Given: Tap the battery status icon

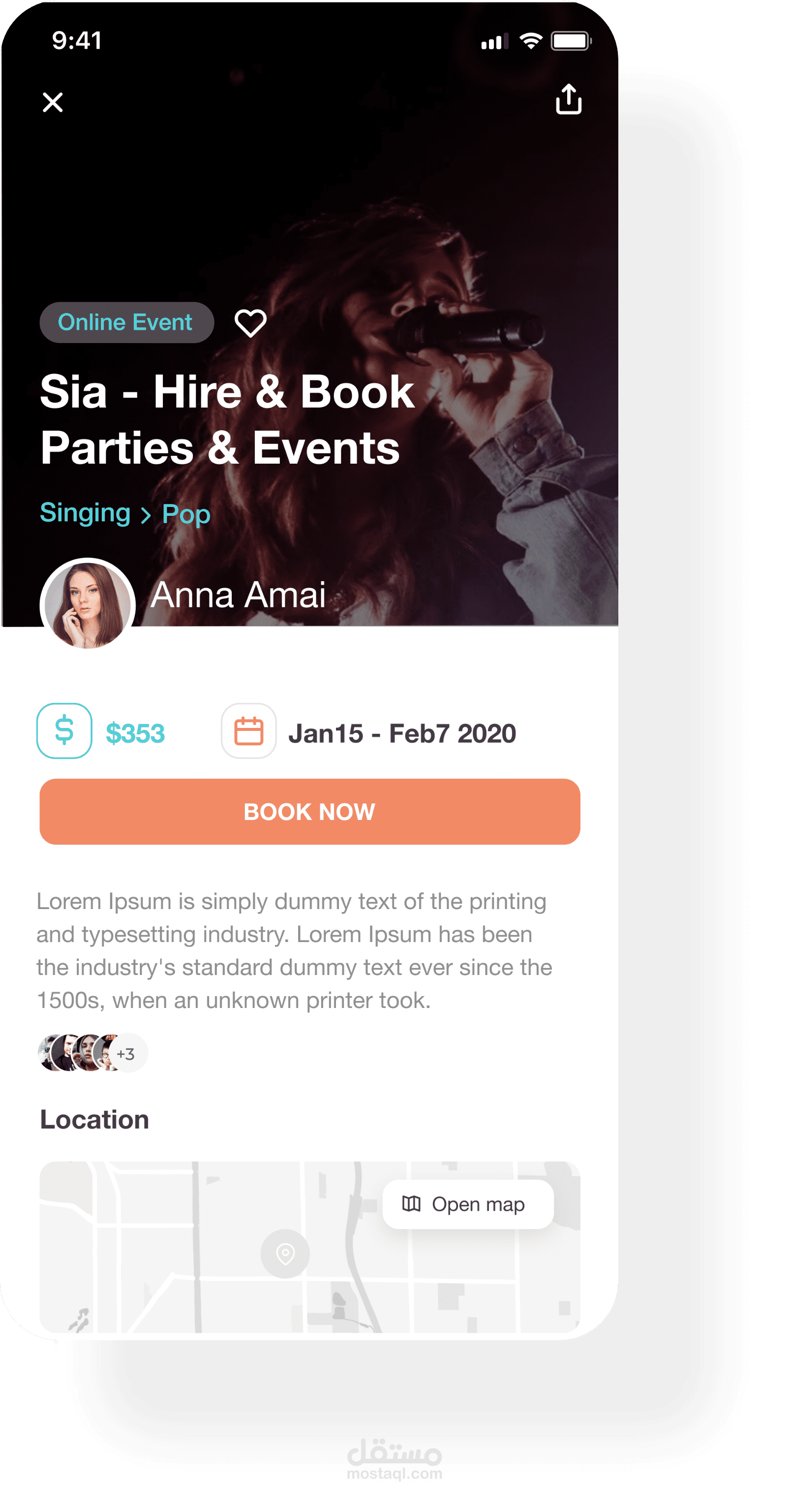Looking at the screenshot, I should (571, 41).
